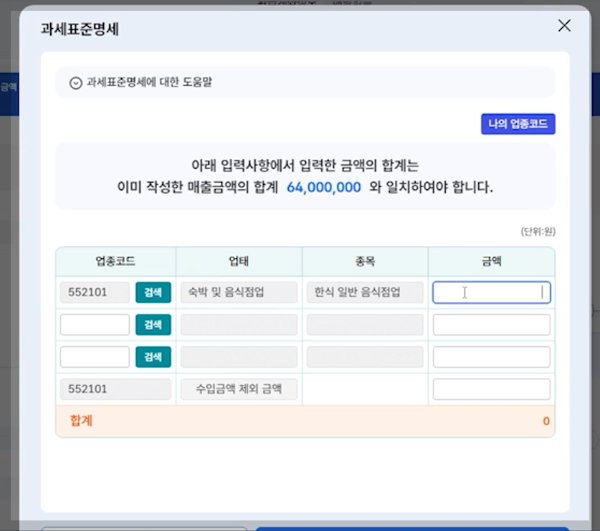The image size is (600, 531).
Task: Click the 552101 code in the last row
Action: point(116,389)
